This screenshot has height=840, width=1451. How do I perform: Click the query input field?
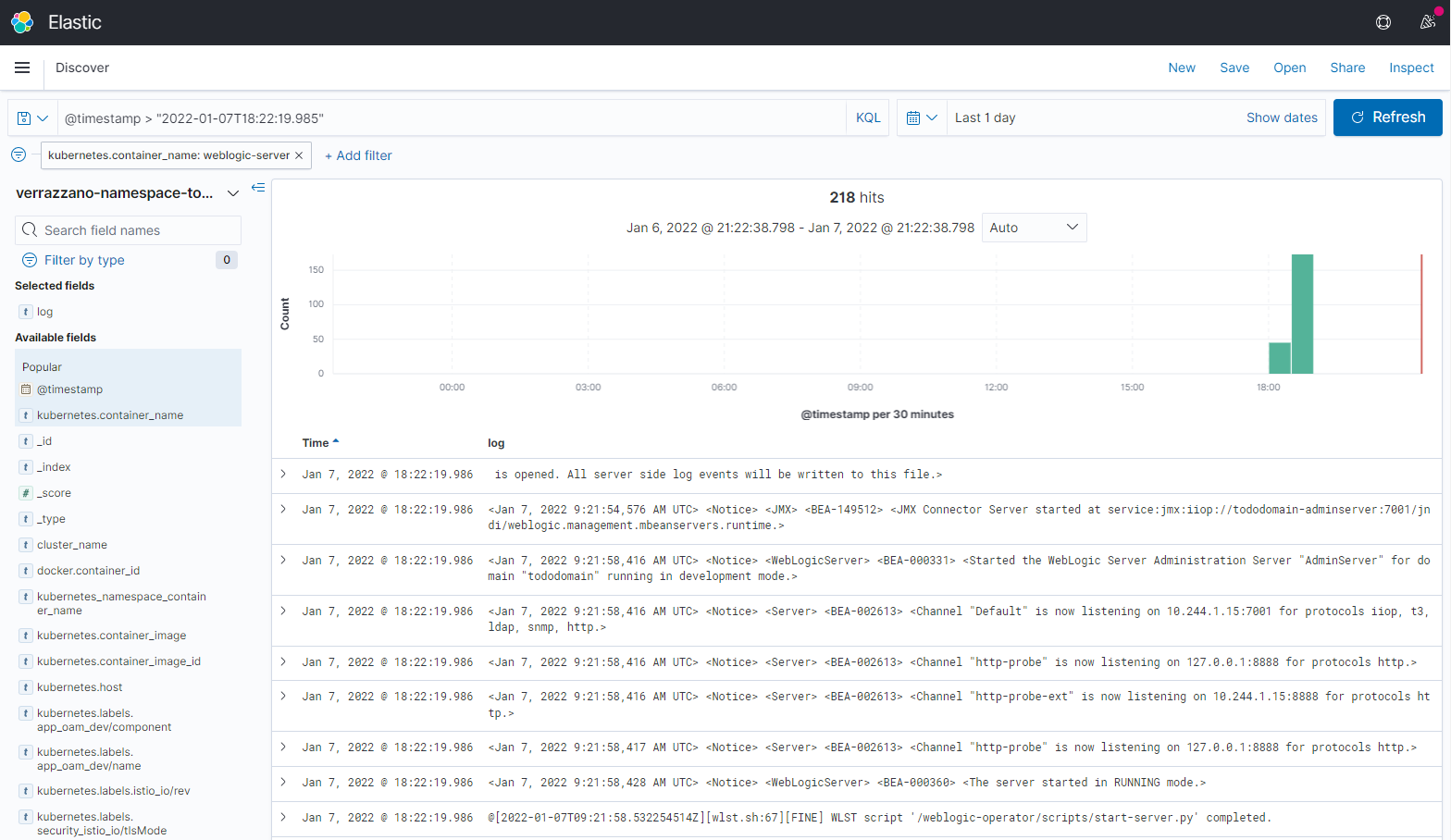tap(452, 117)
